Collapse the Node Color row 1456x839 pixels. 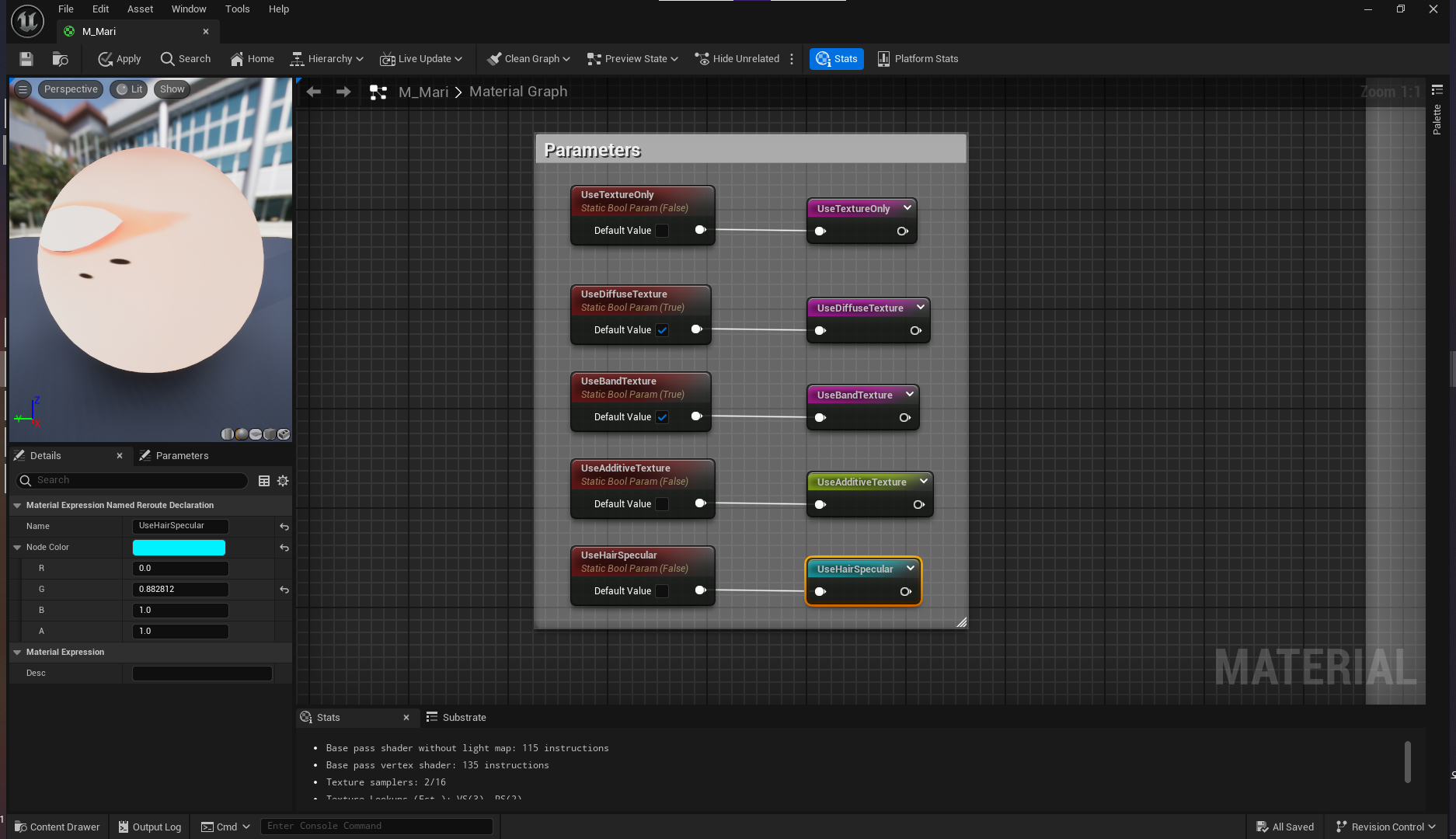(17, 548)
